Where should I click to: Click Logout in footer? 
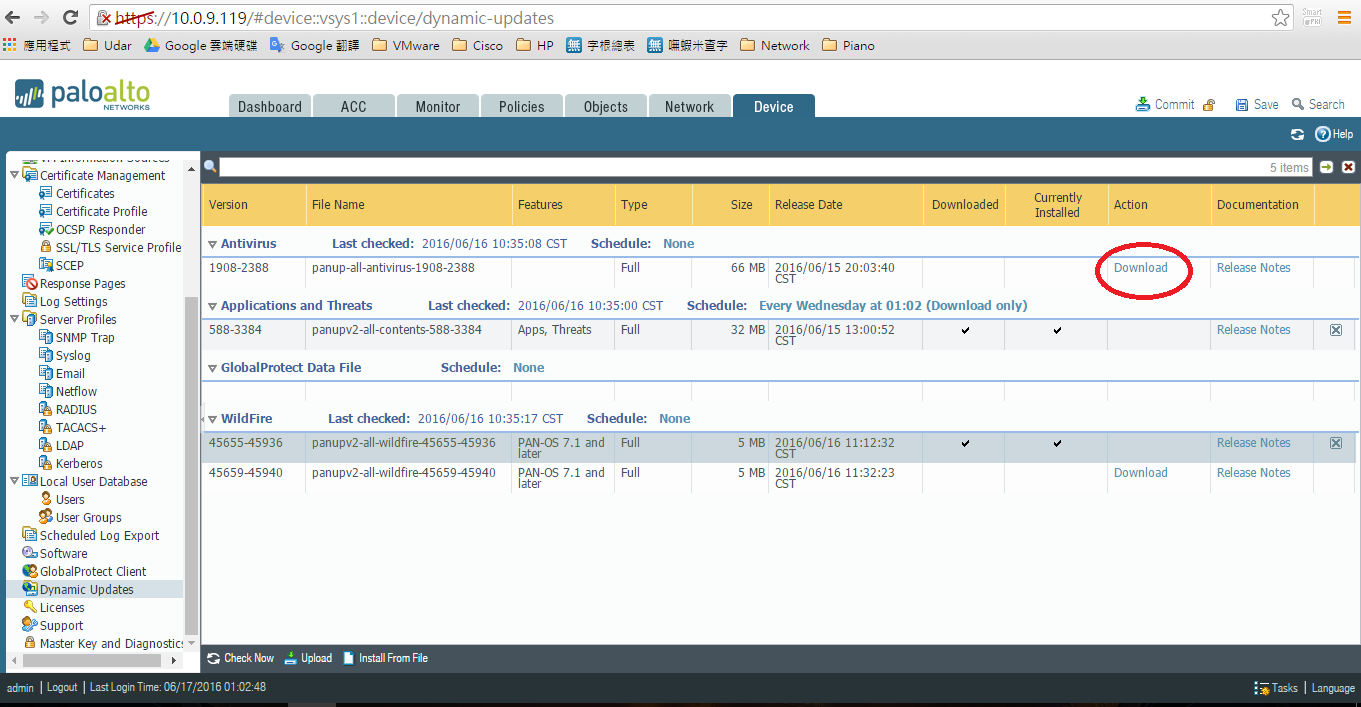pyautogui.click(x=62, y=688)
